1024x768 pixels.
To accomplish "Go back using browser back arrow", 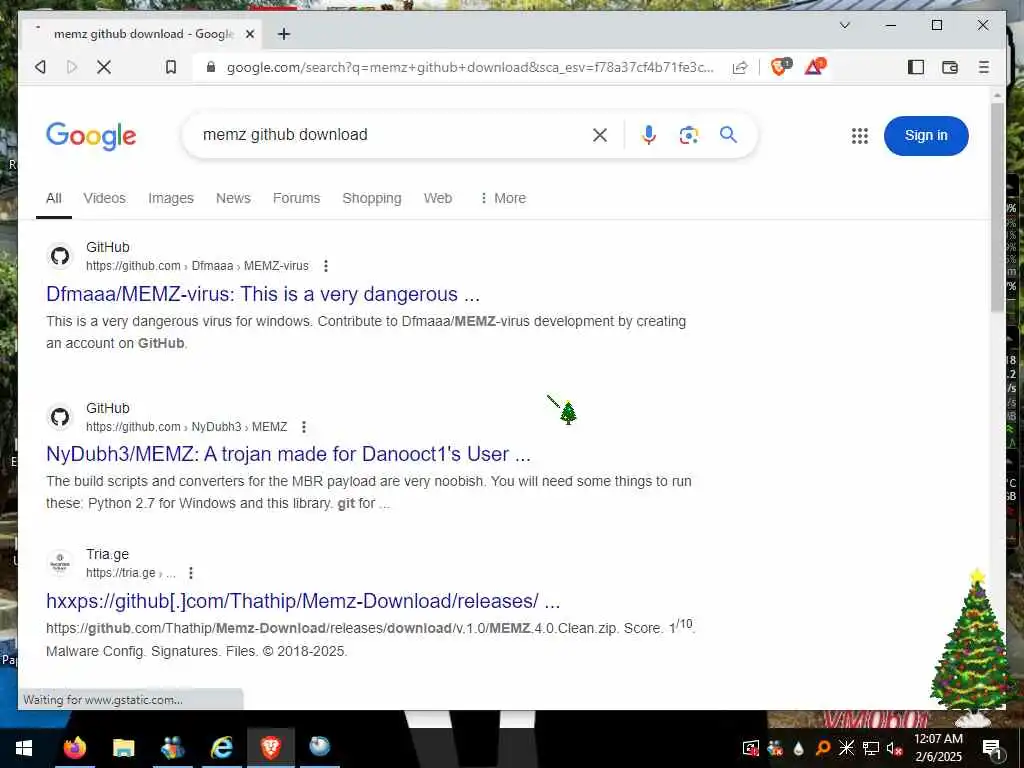I will coord(40,67).
